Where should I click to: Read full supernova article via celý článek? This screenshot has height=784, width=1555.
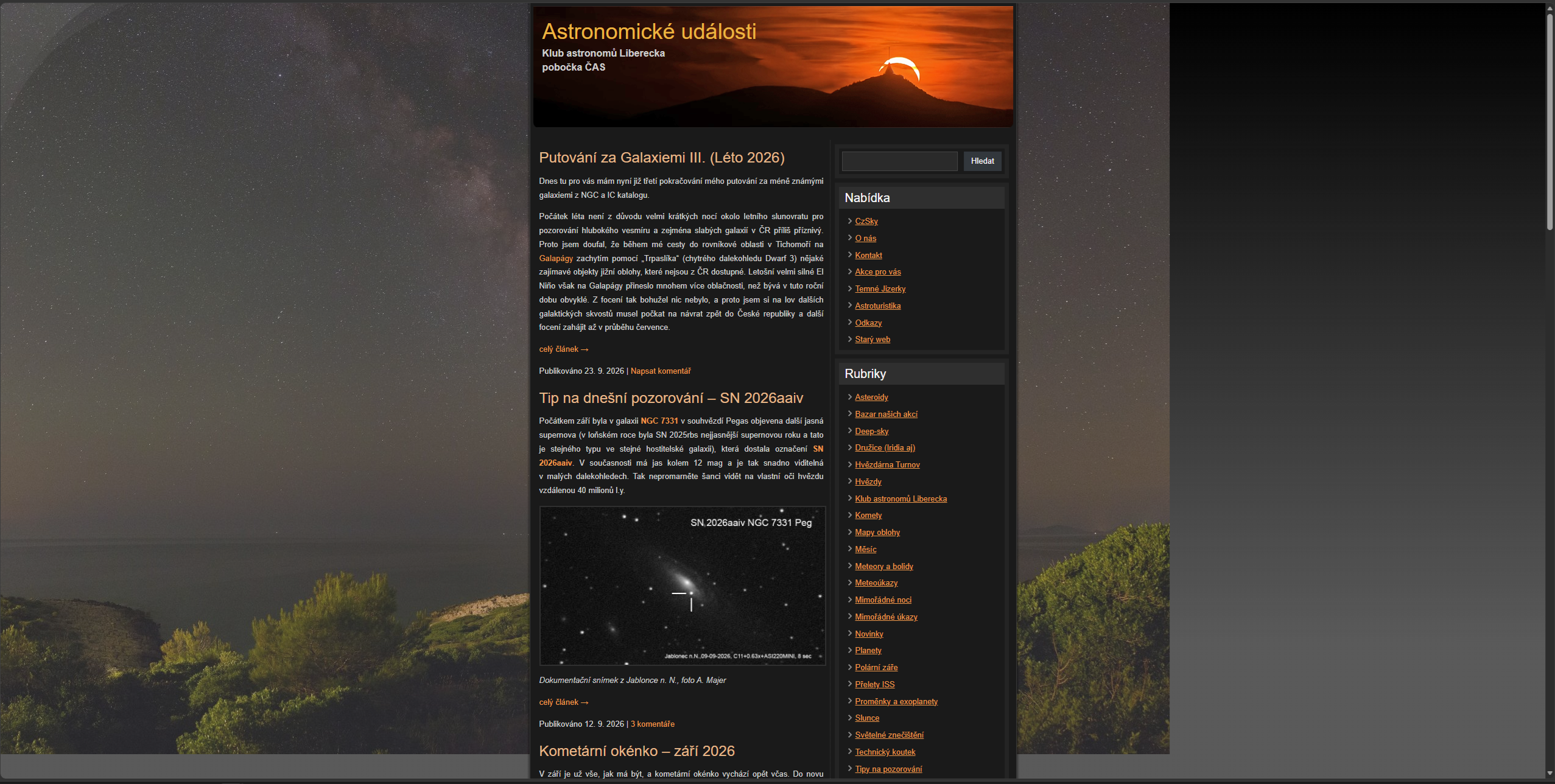coord(564,702)
